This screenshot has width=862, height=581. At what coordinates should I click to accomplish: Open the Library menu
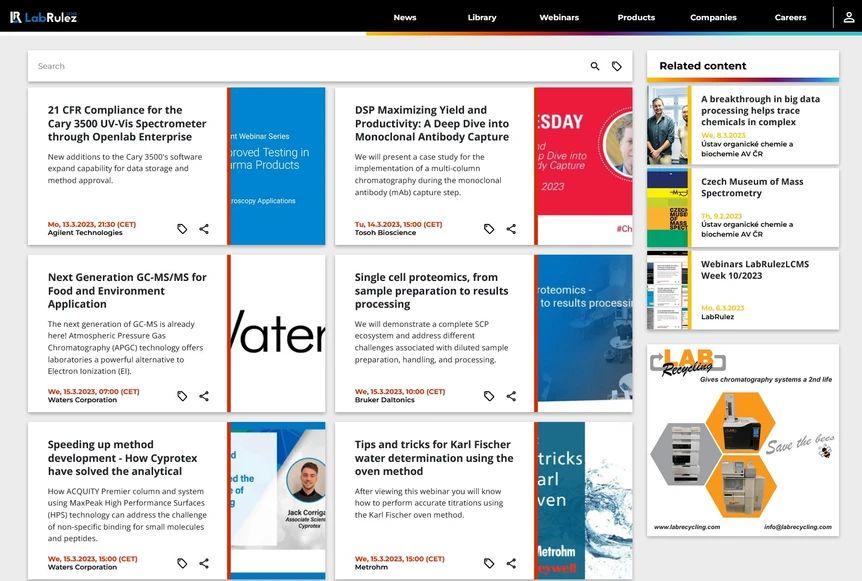[482, 17]
